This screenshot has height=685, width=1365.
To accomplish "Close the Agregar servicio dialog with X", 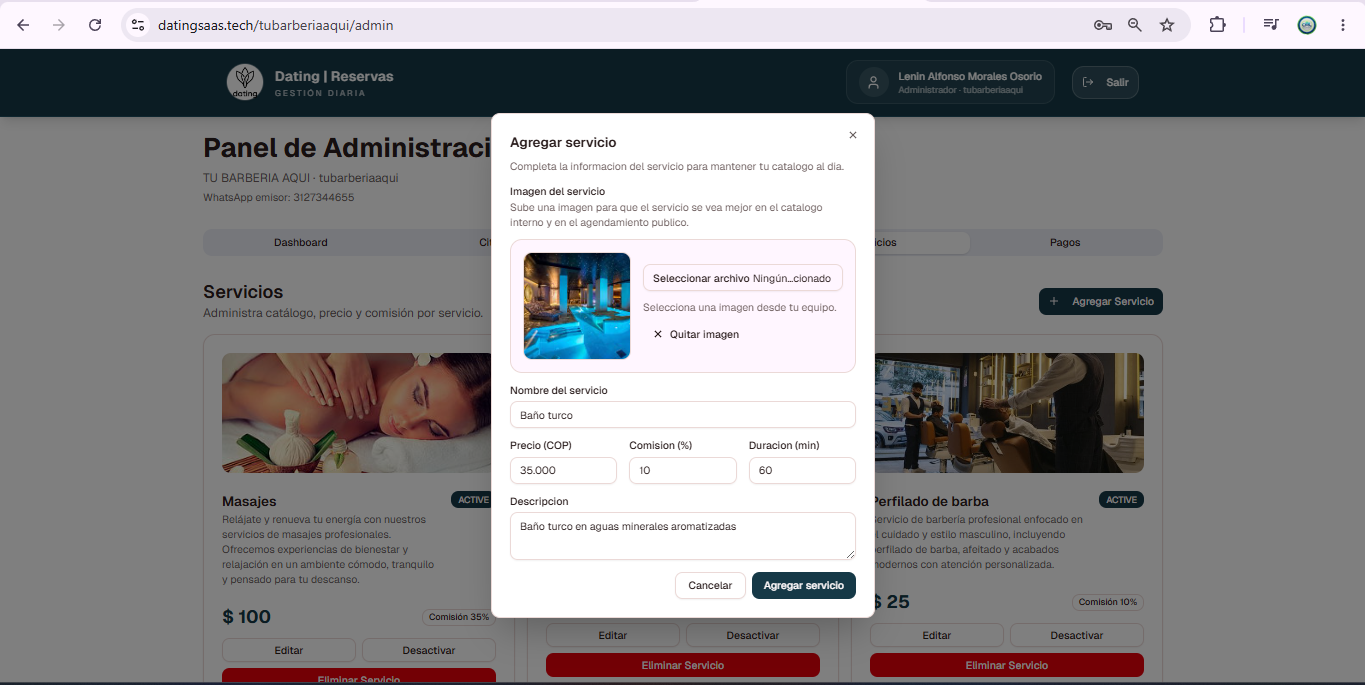I will point(853,135).
